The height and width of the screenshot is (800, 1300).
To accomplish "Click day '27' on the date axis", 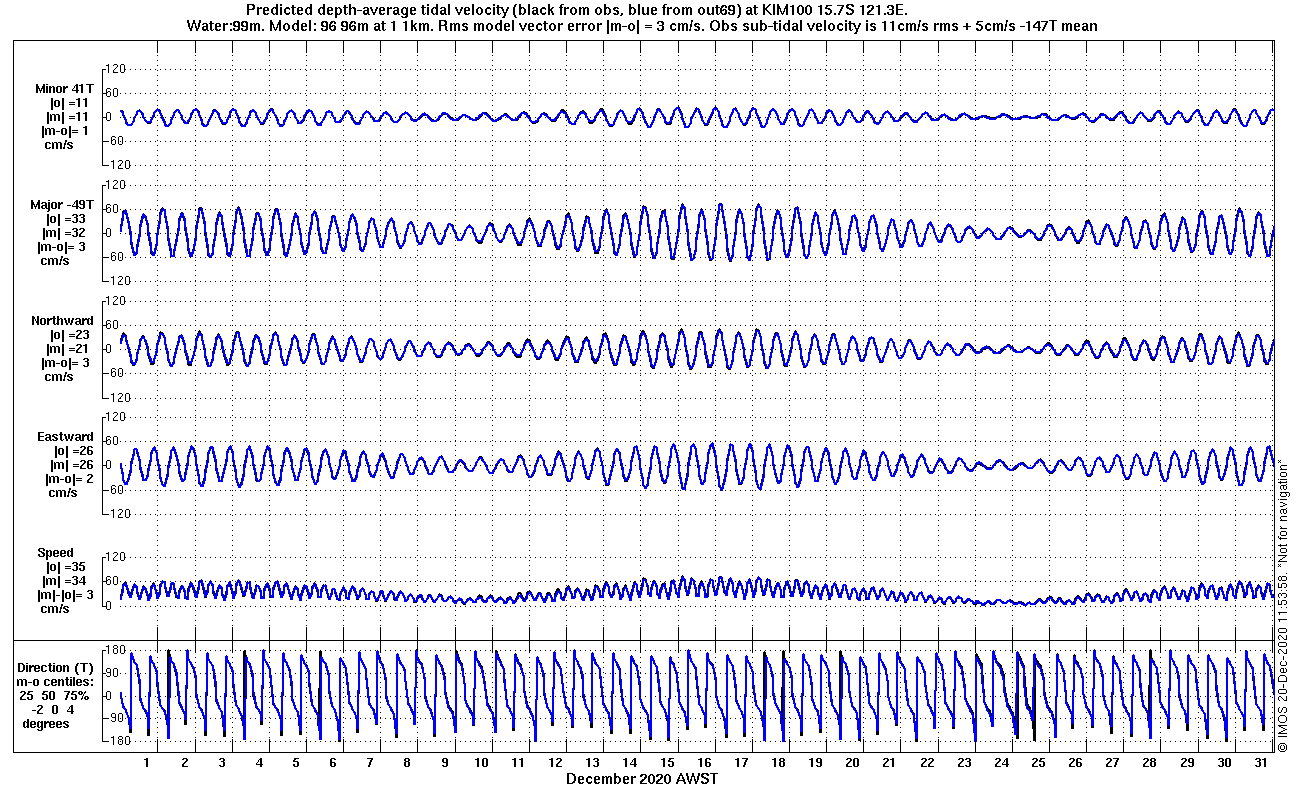I will (x=1112, y=763).
